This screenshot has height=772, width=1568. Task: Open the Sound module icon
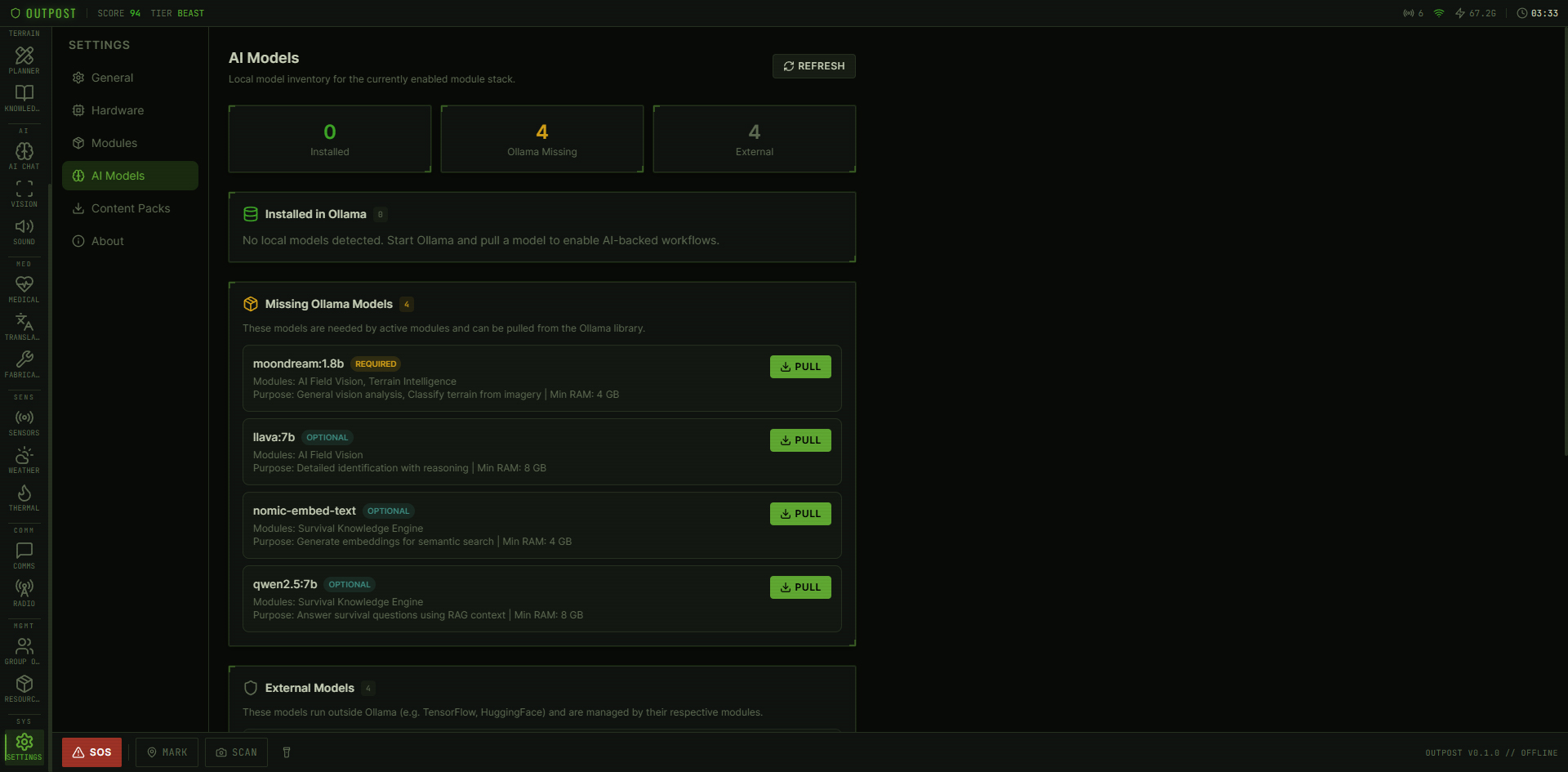click(24, 230)
